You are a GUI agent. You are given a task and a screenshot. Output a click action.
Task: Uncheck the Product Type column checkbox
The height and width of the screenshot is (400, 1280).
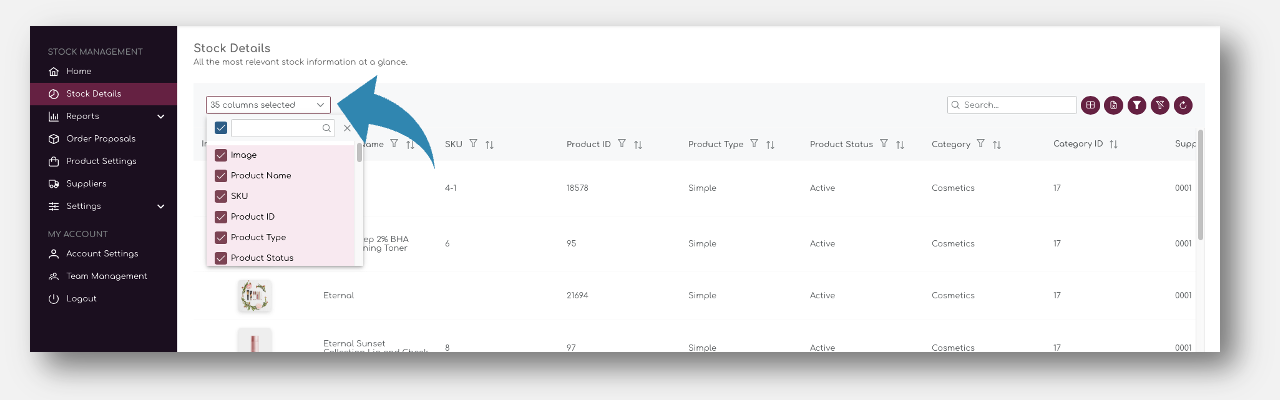[x=221, y=237]
